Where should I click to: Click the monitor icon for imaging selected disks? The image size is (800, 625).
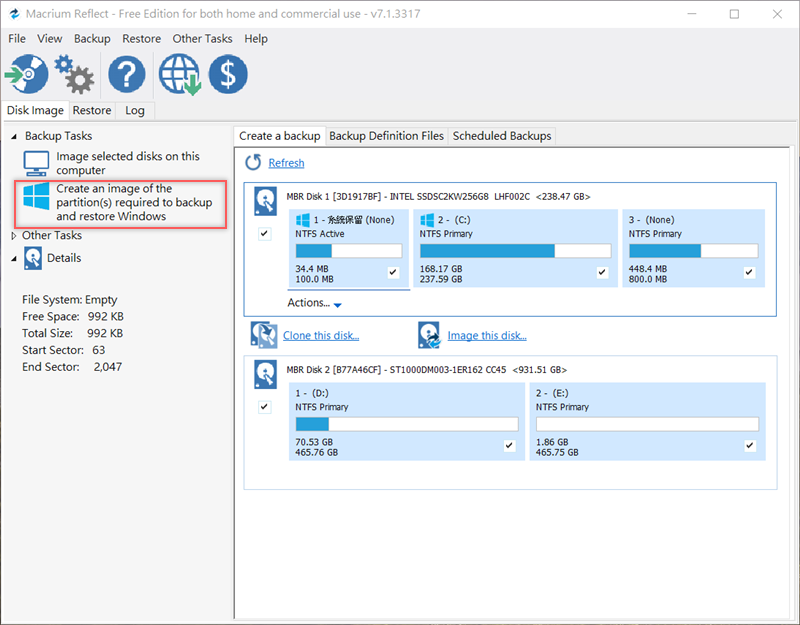pyautogui.click(x=37, y=163)
